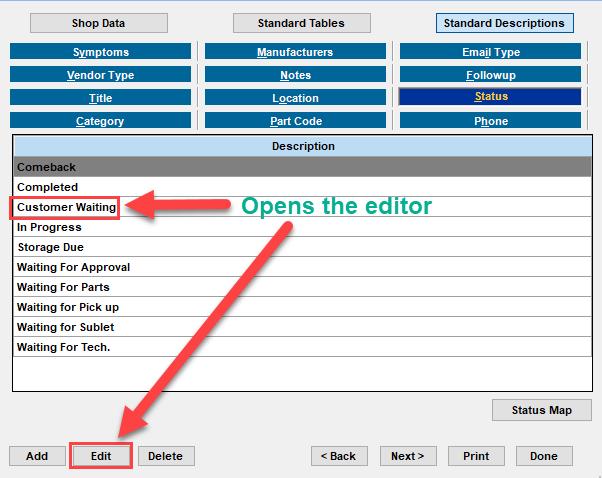Viewport: 602px width, 478px height.
Task: Click the Location category button
Action: pyautogui.click(x=295, y=98)
